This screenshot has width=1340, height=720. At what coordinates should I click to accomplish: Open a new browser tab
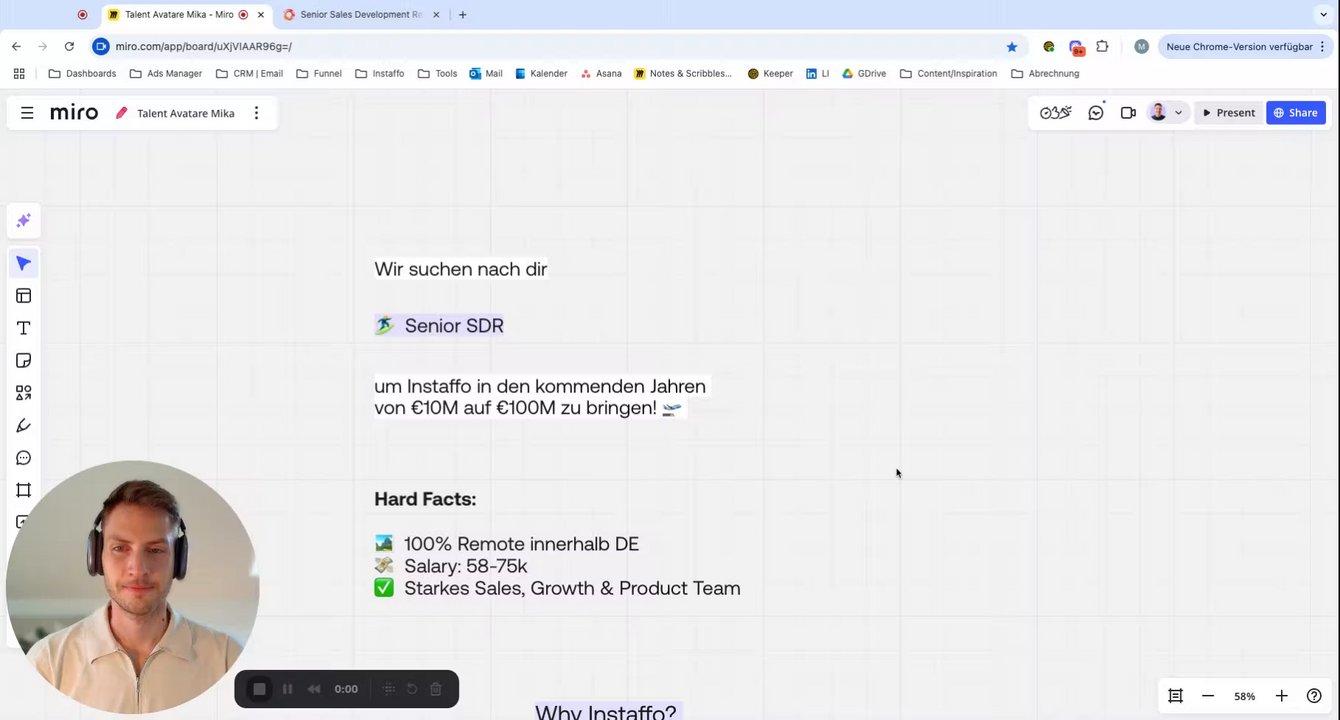(462, 15)
